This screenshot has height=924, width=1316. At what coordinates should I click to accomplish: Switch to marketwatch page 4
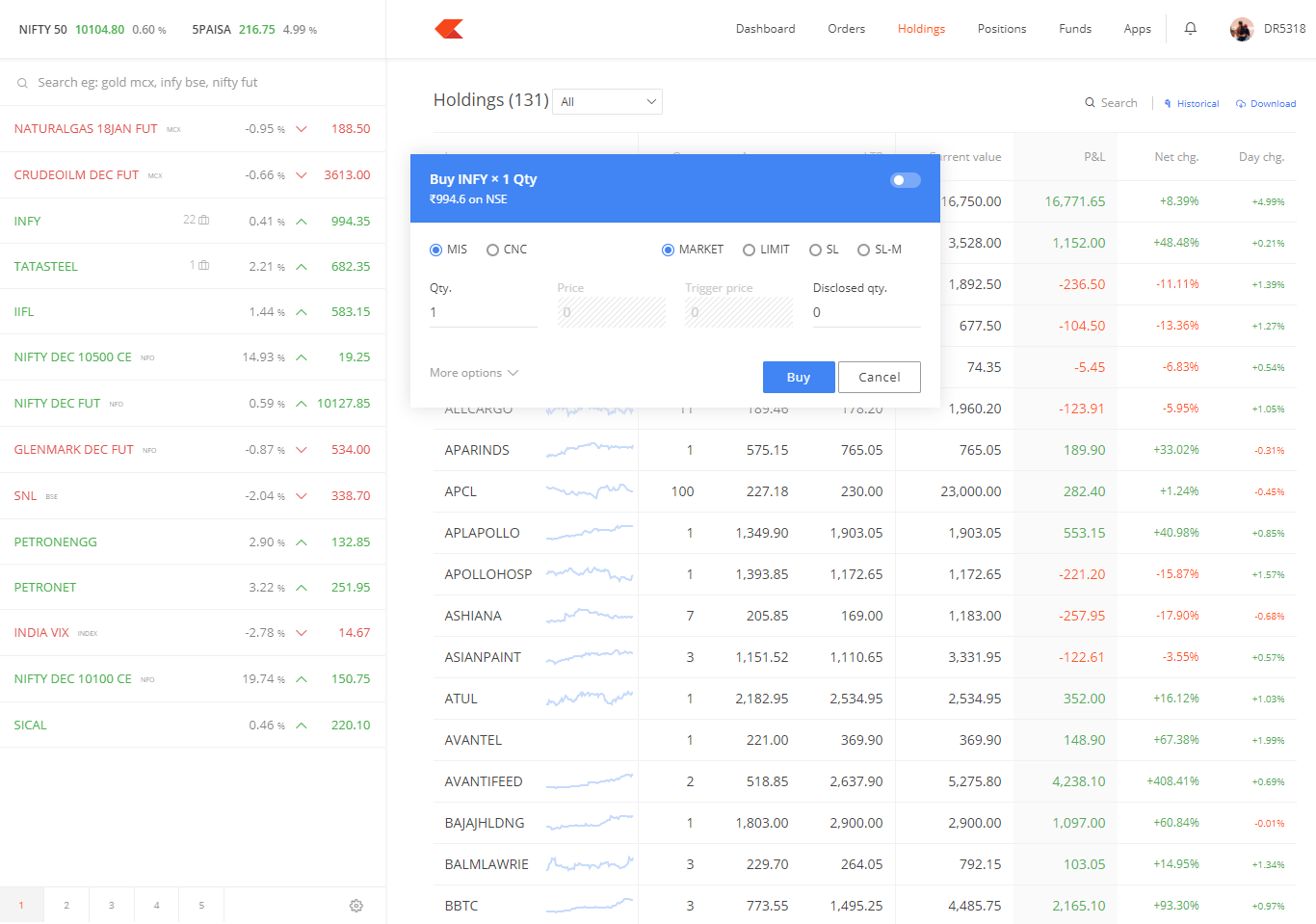tap(157, 906)
